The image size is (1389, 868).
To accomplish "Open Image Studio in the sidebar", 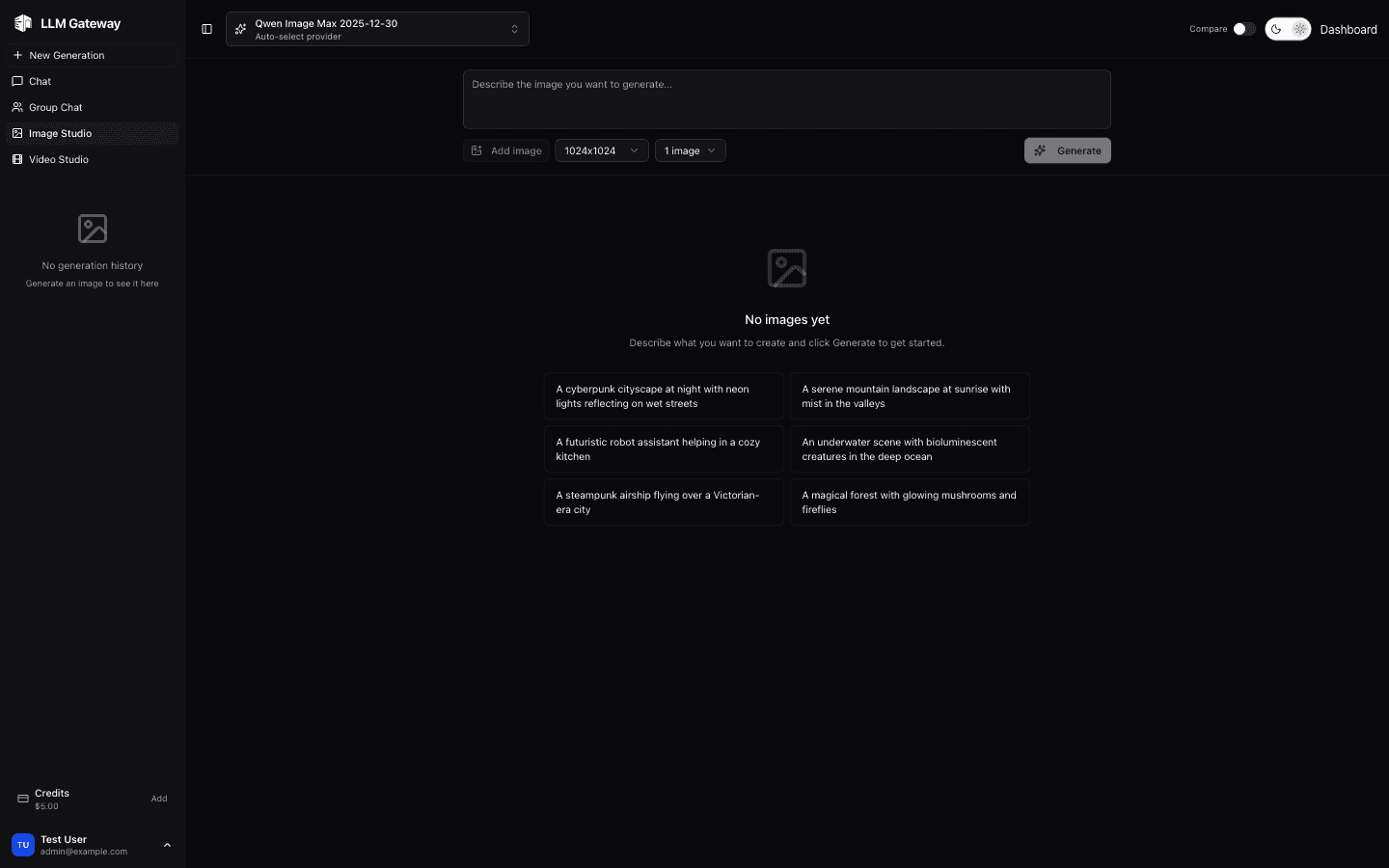I will 60,133.
